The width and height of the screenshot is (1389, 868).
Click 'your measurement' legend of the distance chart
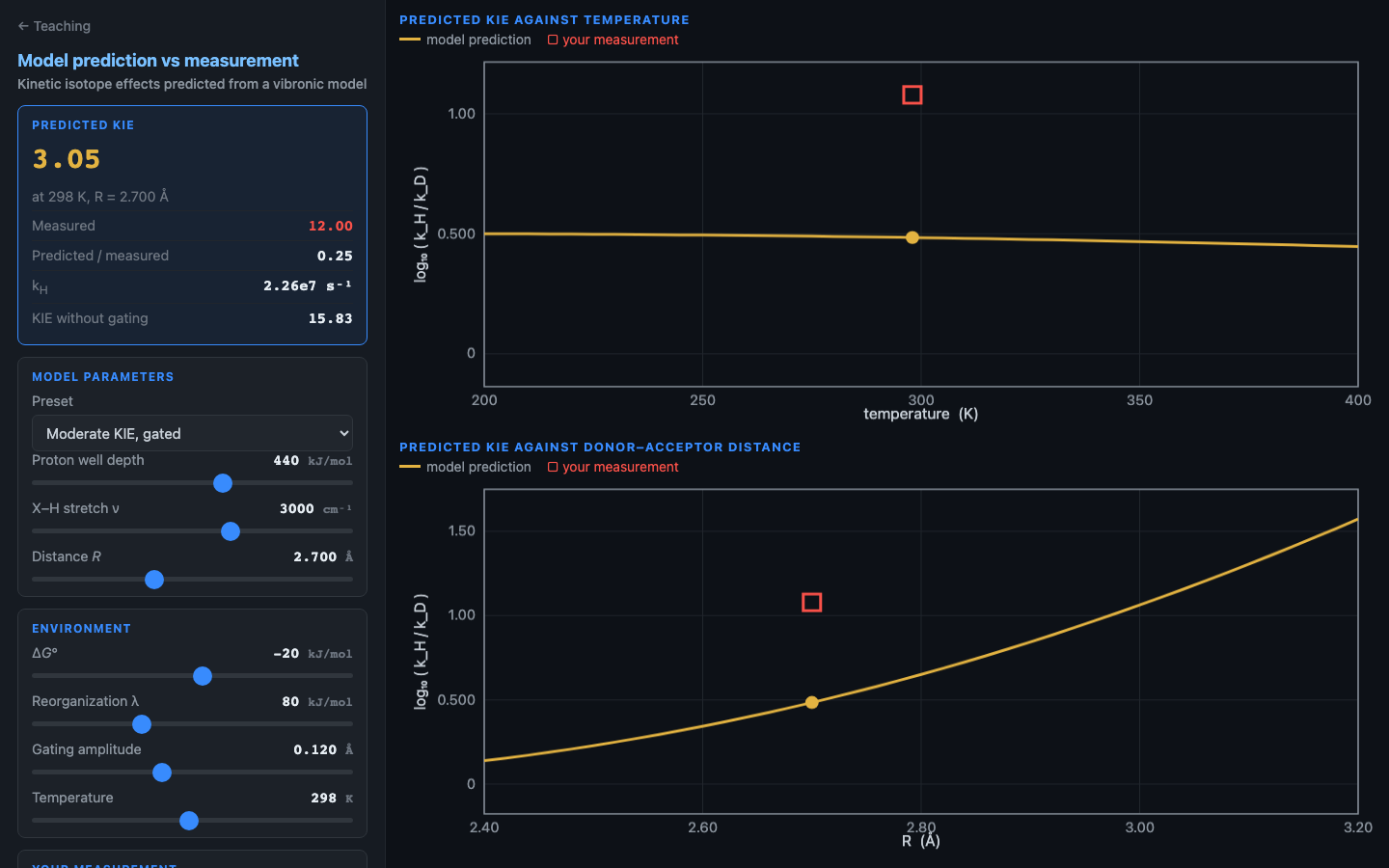(x=613, y=467)
